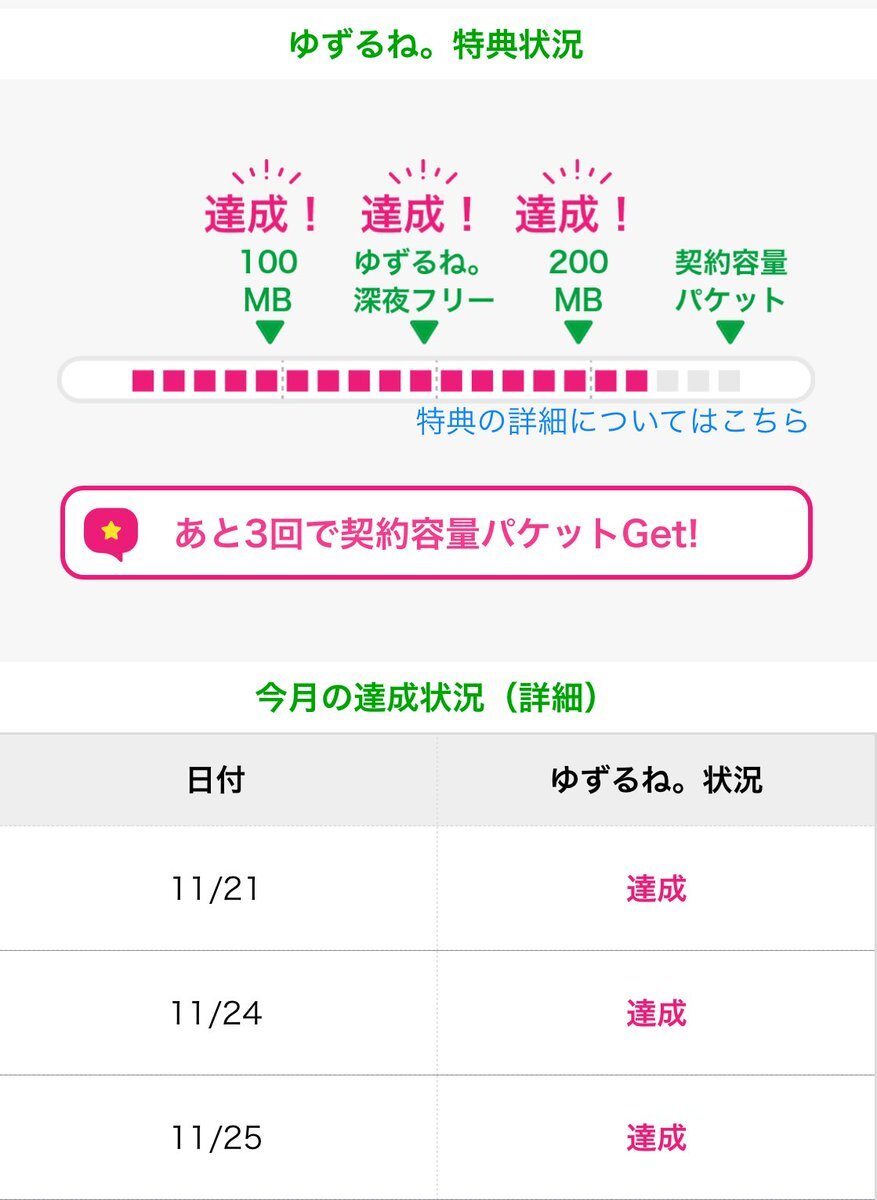Click the 達成！ badge above 200 MB

coord(575,212)
